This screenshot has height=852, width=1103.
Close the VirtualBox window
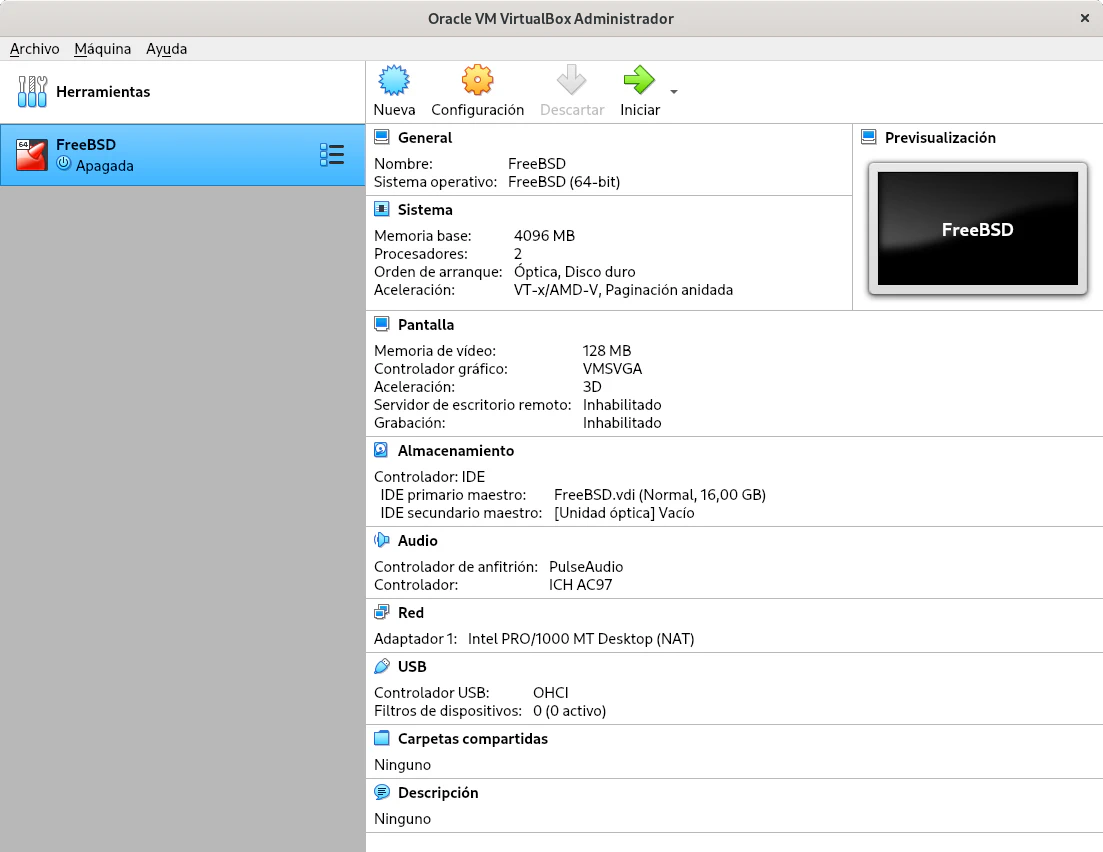(1085, 18)
